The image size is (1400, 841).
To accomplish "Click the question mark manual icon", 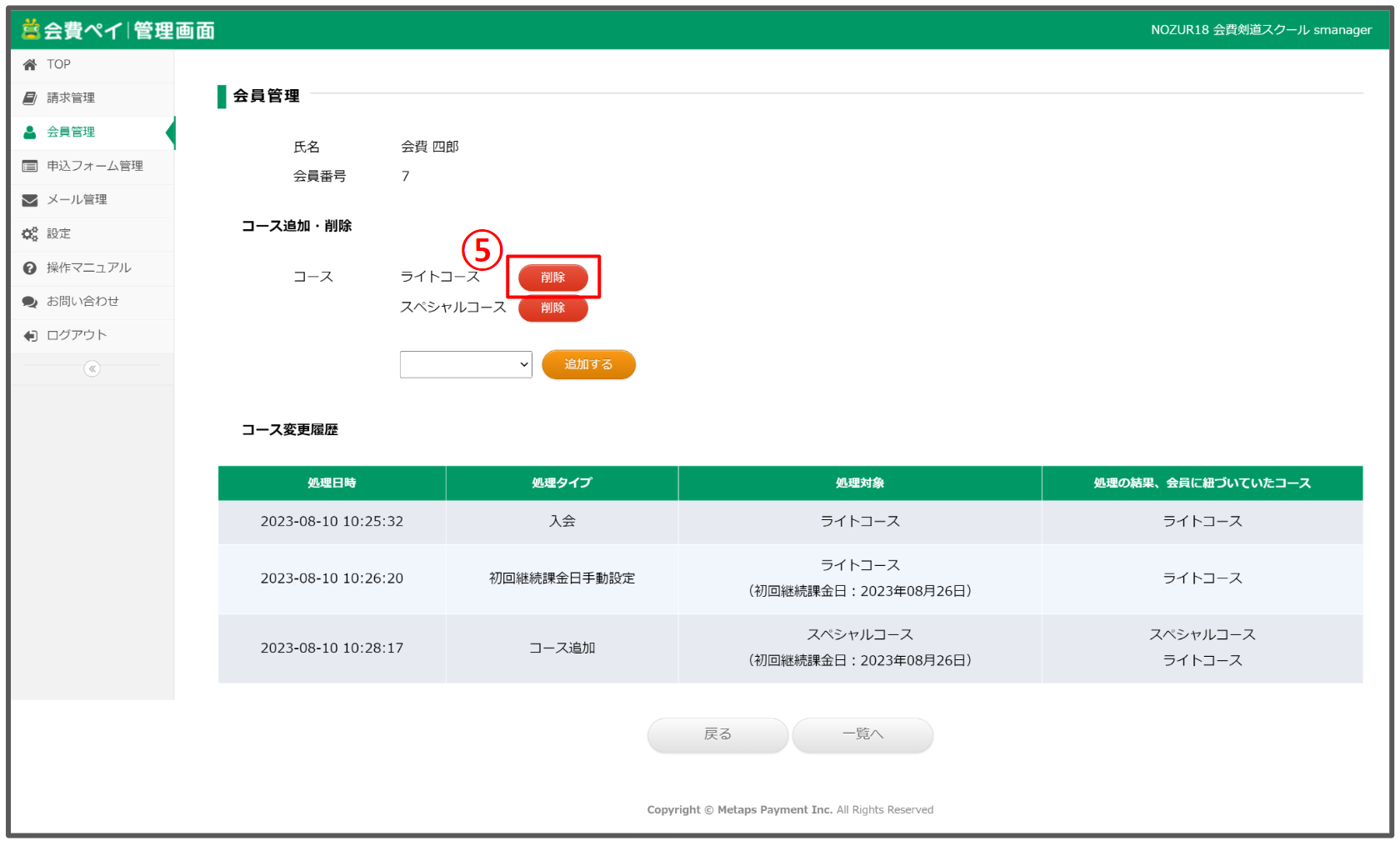I will 30,268.
